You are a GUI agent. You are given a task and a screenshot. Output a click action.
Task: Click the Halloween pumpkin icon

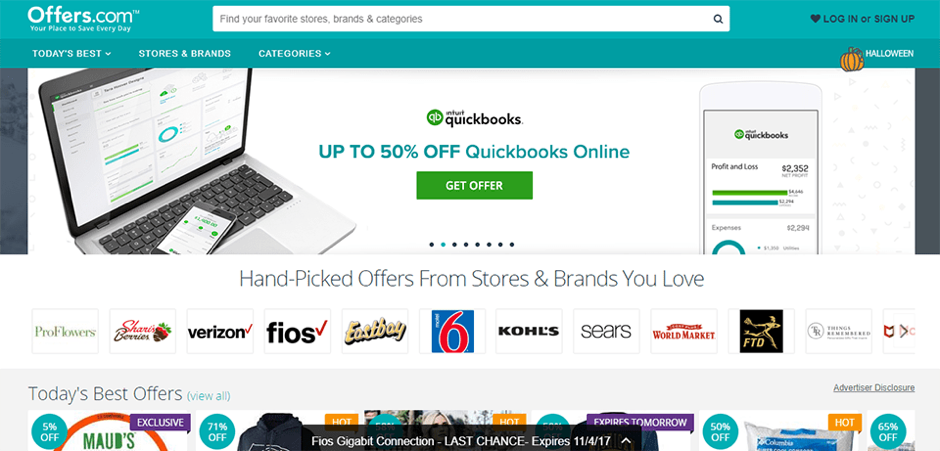[852, 59]
